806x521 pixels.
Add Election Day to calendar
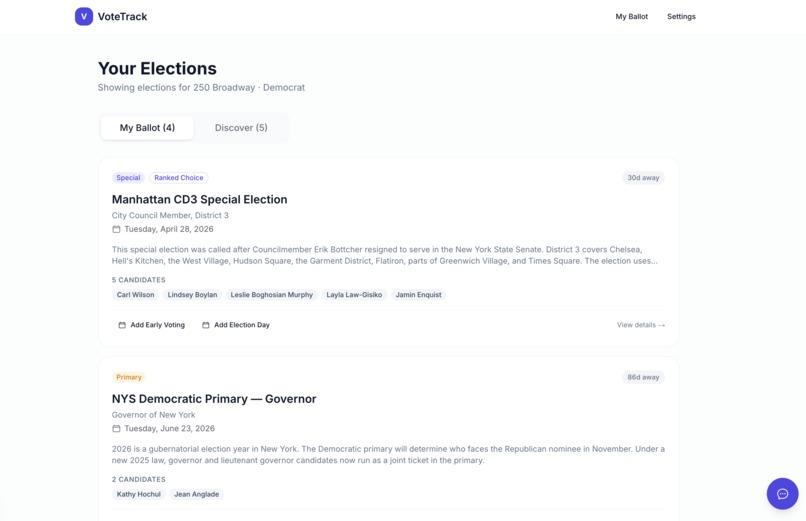tap(236, 325)
